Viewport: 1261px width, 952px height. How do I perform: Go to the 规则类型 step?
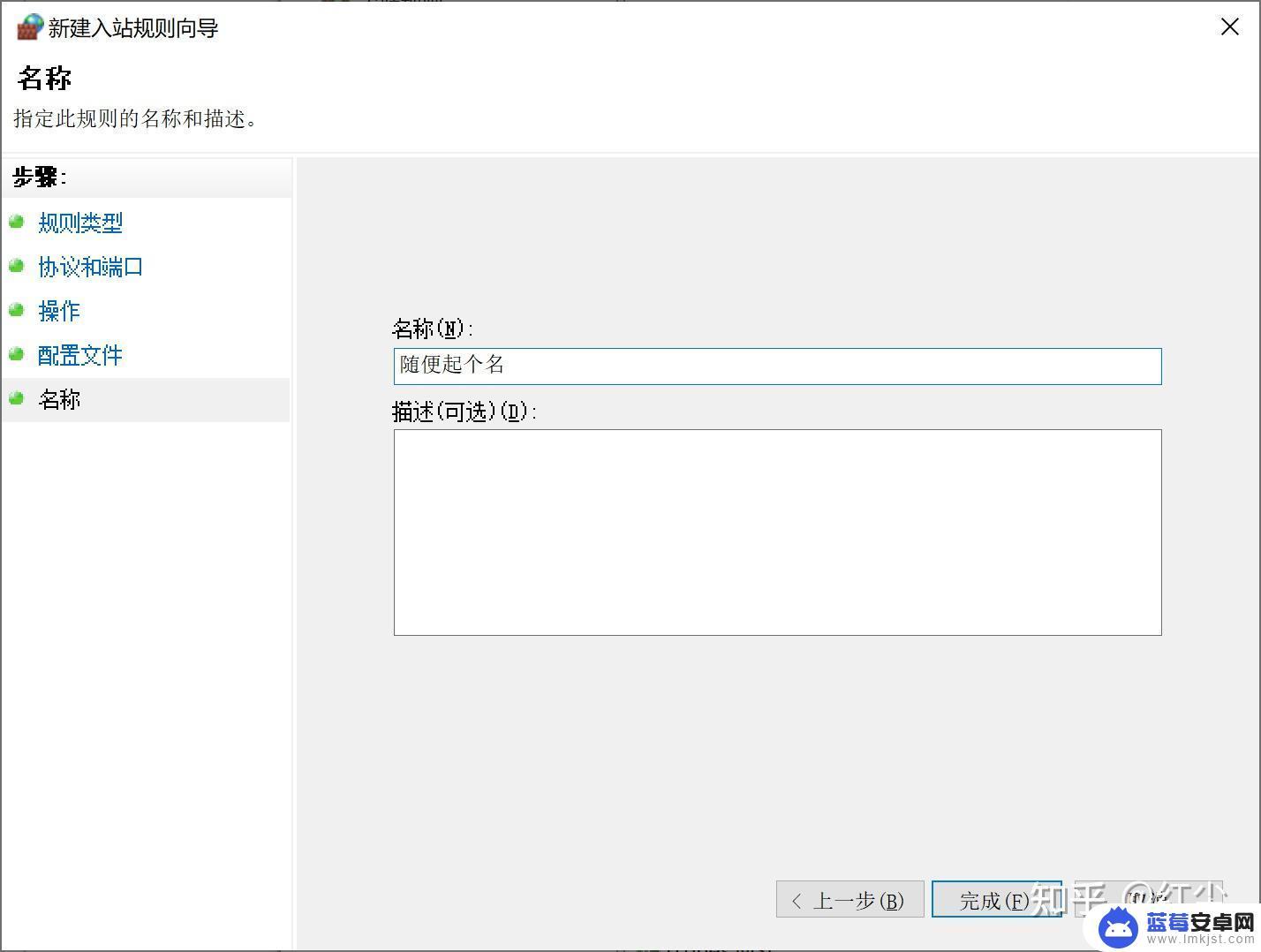pos(80,223)
